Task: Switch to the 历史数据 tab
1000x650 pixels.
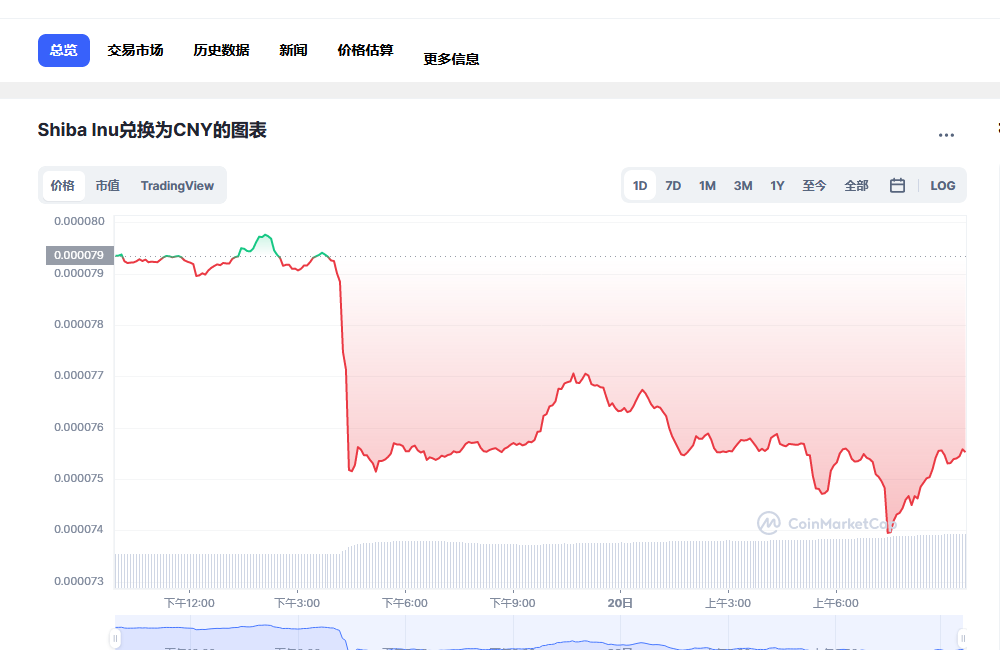Action: coord(220,49)
